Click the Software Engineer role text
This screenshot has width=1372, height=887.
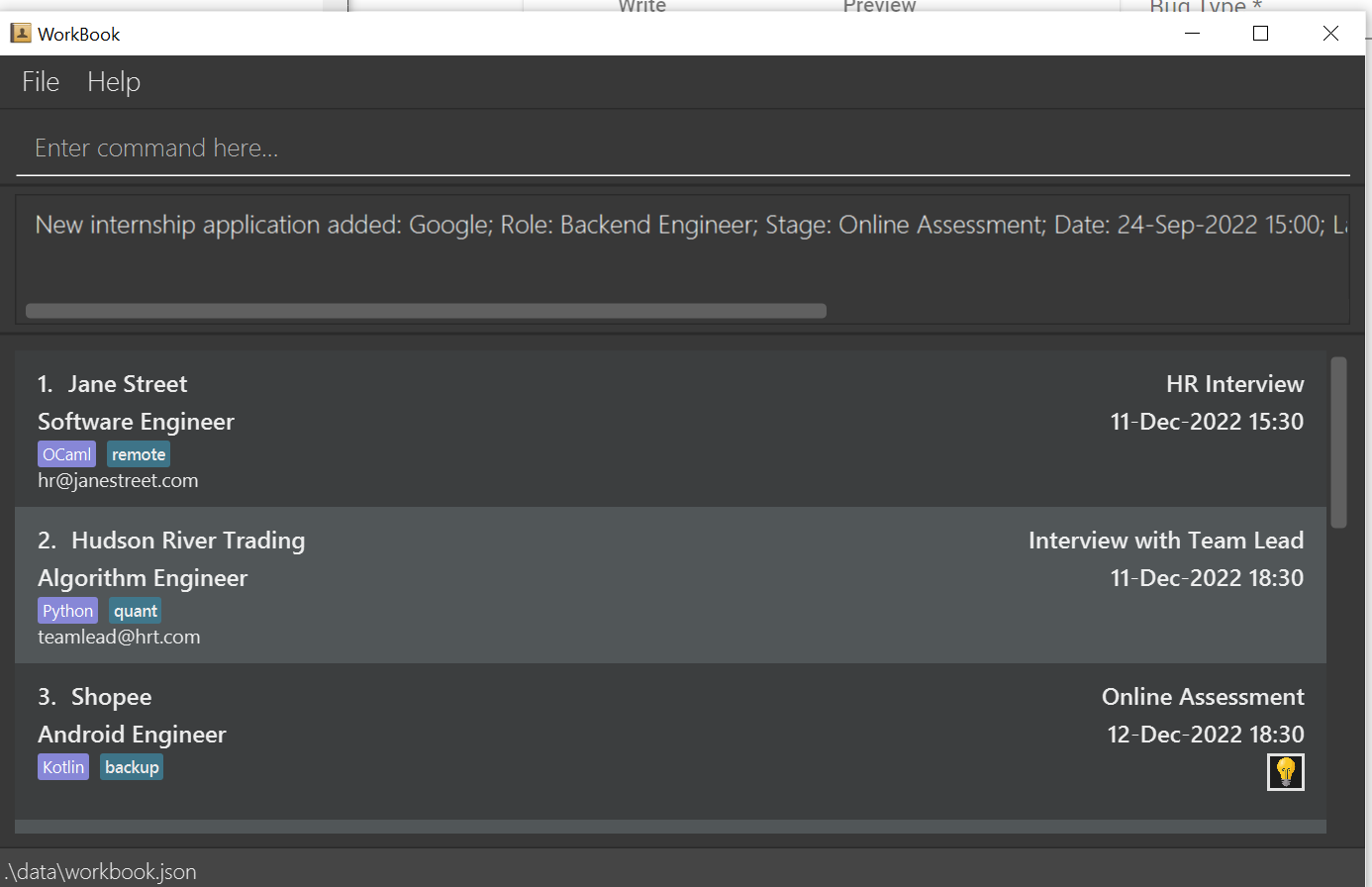tap(137, 422)
